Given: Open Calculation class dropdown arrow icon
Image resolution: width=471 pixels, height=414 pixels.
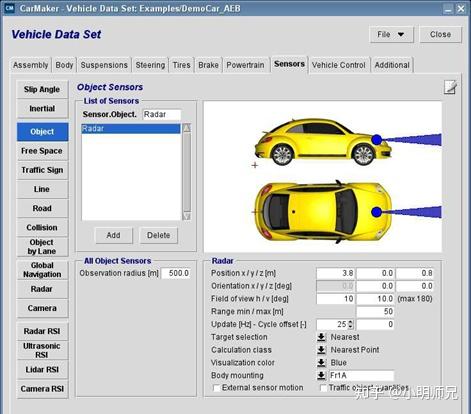Looking at the screenshot, I should (321, 350).
